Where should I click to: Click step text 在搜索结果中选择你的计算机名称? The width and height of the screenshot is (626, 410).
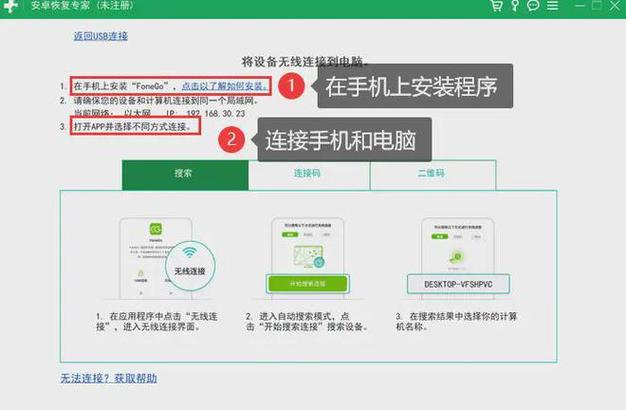click(456, 321)
